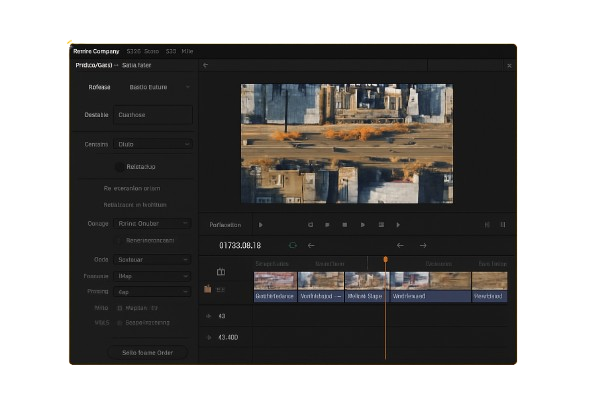The width and height of the screenshot is (612, 408).
Task: Expand the Rorinc Onuber dropdown
Action: click(152, 224)
